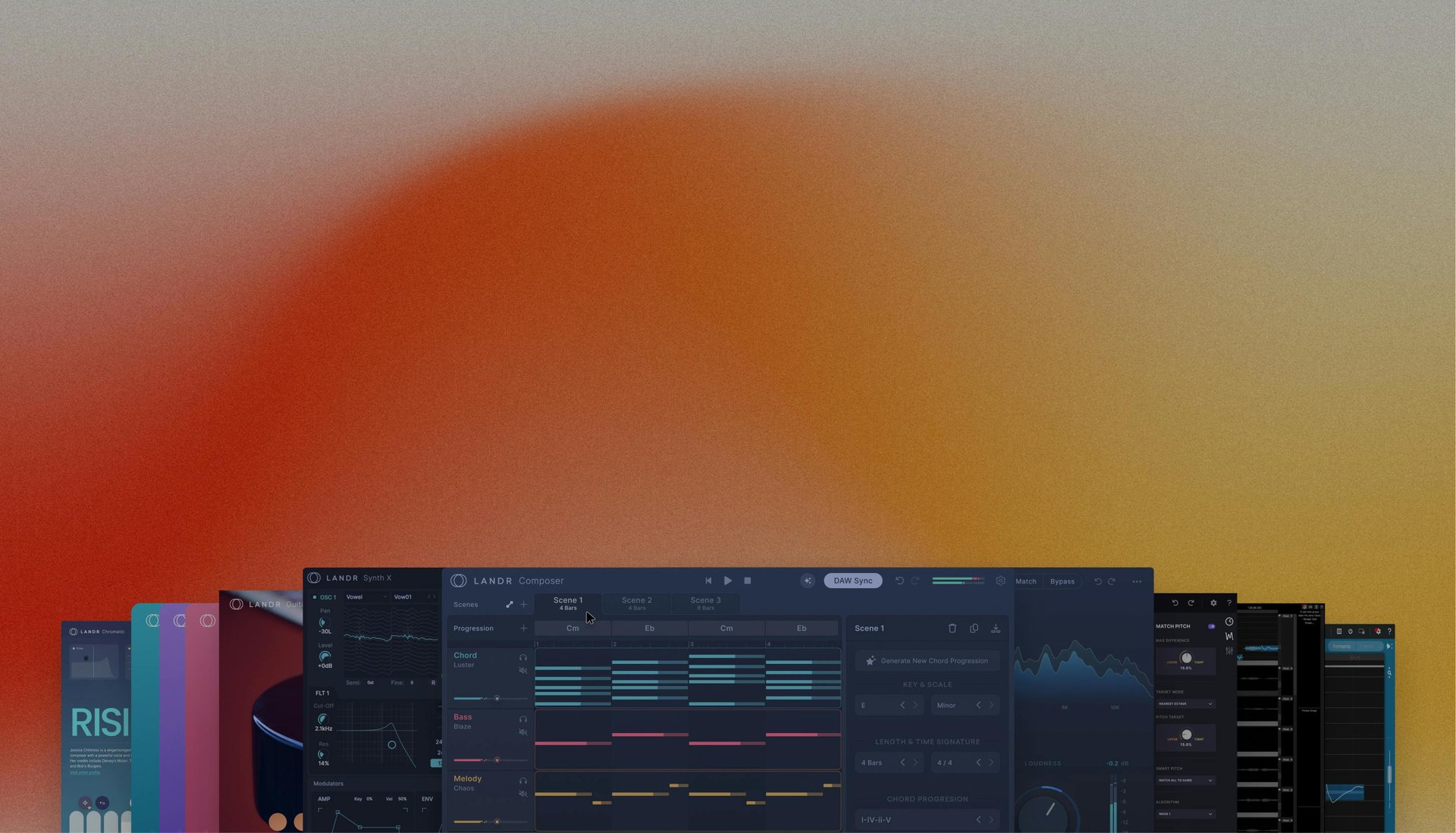Click the AI sparkle icon beside DAW Sync
This screenshot has height=833, width=1456.
(x=807, y=581)
